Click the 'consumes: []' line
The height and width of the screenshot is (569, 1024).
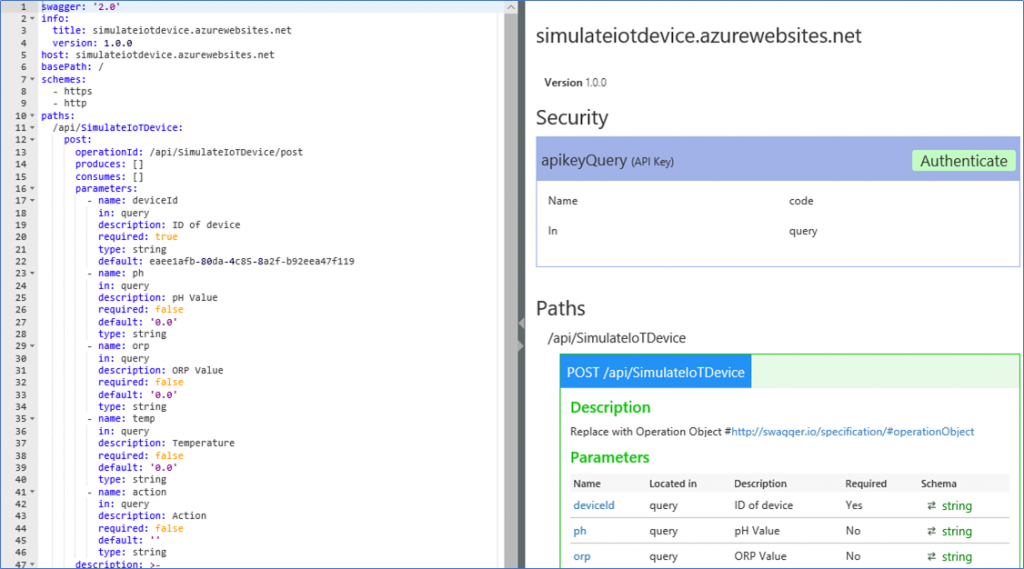[109, 176]
